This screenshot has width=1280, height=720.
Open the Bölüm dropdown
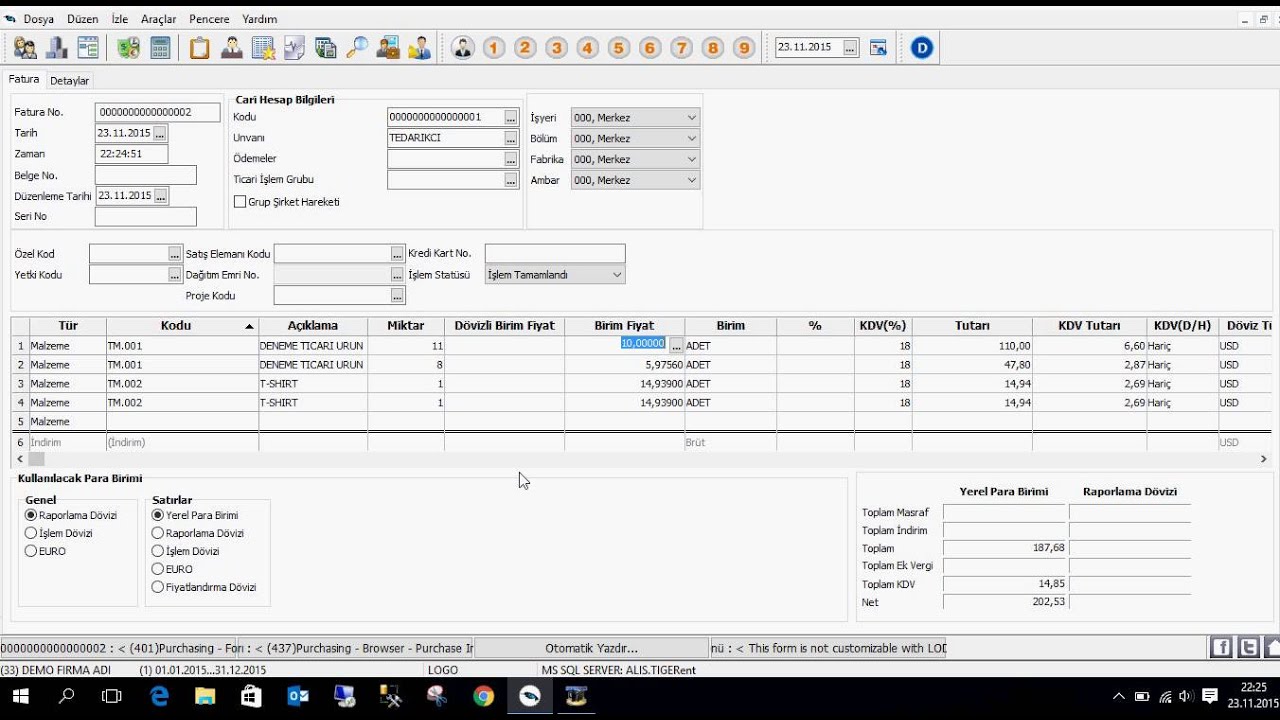[635, 139]
